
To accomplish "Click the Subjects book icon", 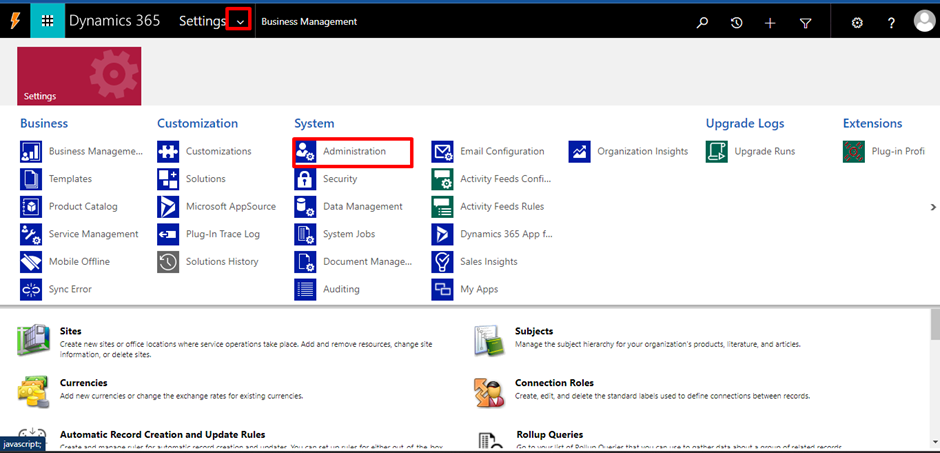I will click(488, 341).
